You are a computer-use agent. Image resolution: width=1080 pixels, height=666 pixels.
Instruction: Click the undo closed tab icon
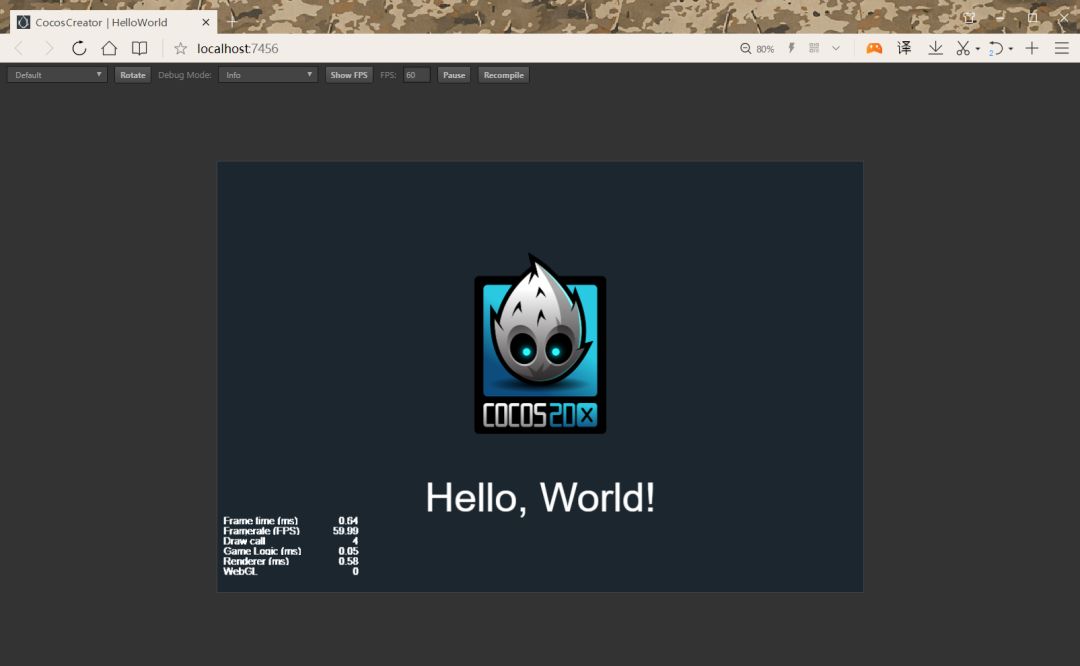(x=996, y=48)
